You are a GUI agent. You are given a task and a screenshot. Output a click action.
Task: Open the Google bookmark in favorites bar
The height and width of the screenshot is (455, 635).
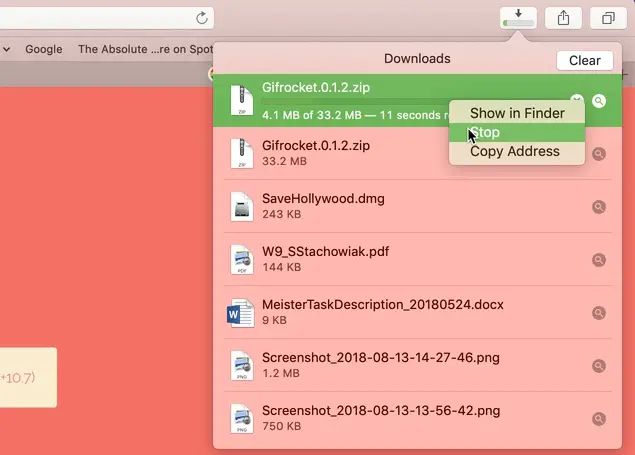coord(44,49)
